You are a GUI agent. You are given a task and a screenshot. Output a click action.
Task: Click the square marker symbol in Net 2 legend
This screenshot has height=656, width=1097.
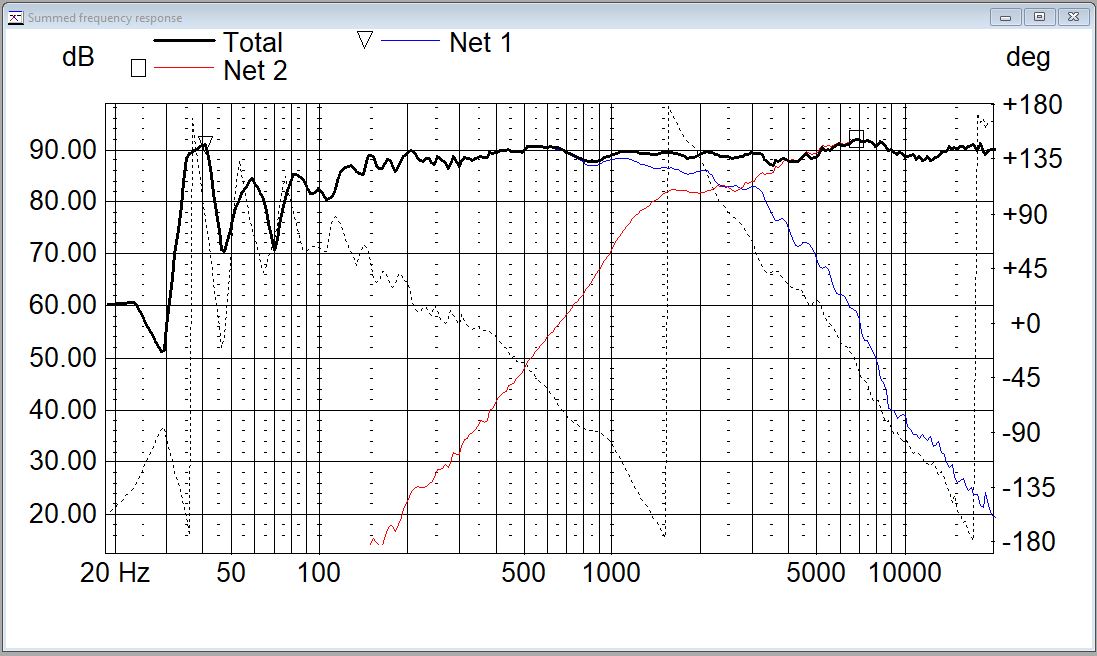139,68
